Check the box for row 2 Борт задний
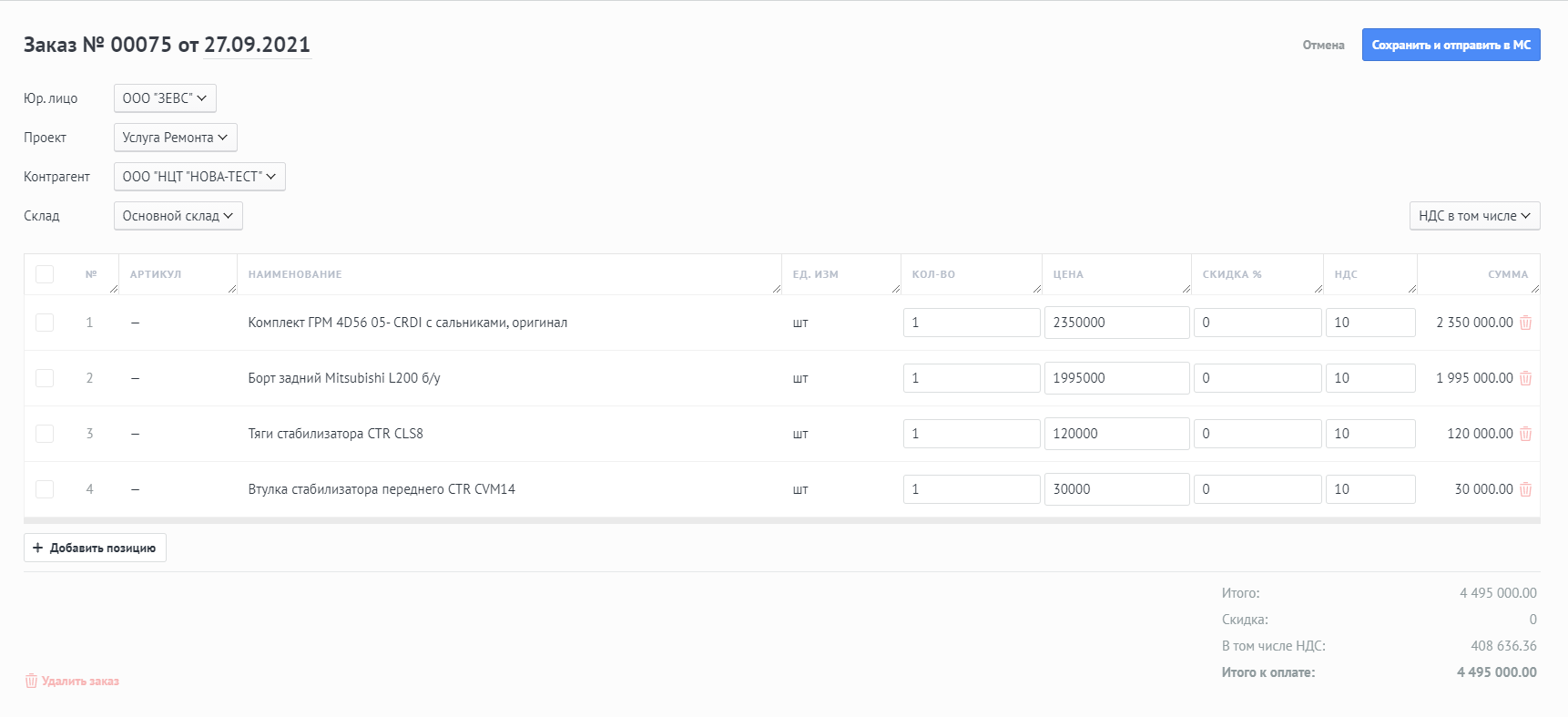This screenshot has width=1568, height=718. point(45,378)
